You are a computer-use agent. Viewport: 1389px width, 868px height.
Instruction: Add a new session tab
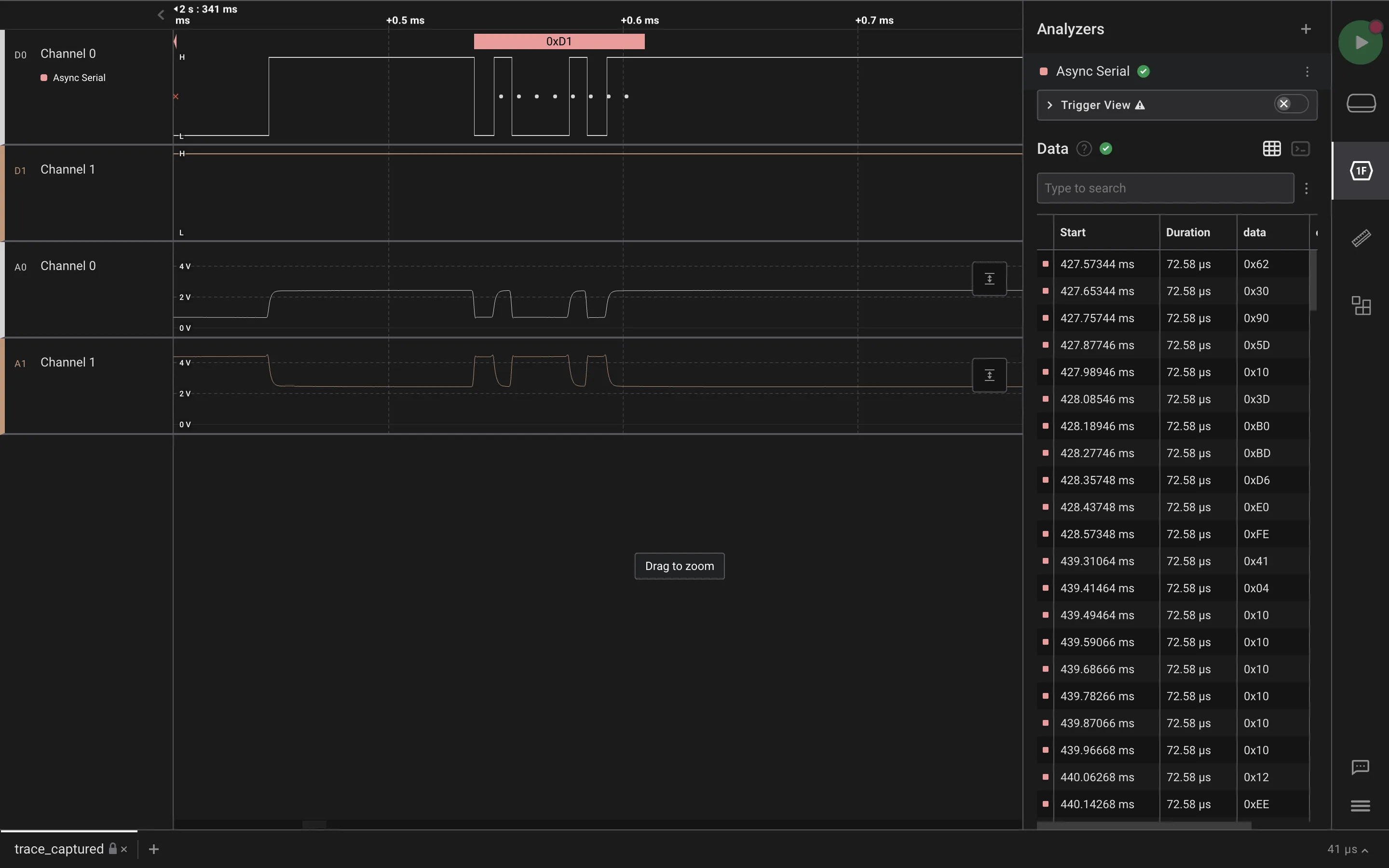tap(153, 849)
